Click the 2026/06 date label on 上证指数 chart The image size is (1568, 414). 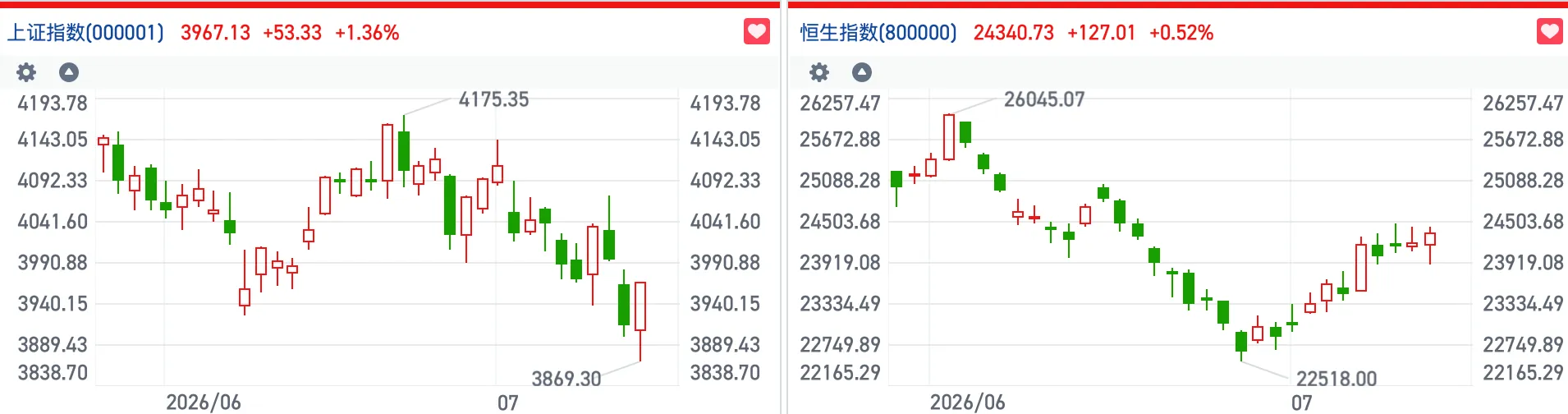click(204, 402)
